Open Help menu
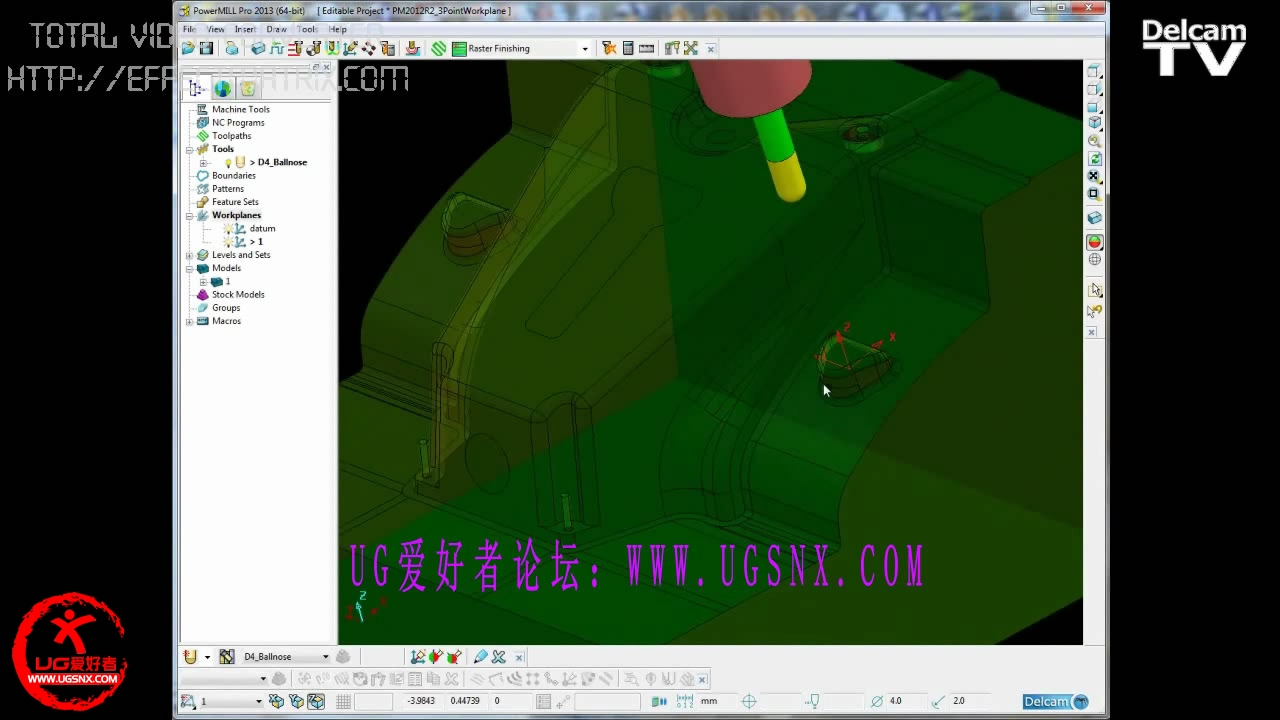This screenshot has width=1280, height=720. pos(337,29)
